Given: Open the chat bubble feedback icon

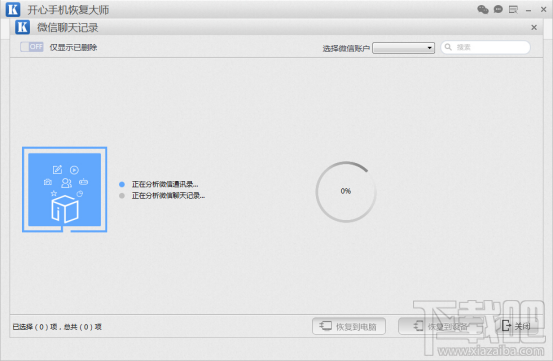Looking at the screenshot, I should point(498,10).
